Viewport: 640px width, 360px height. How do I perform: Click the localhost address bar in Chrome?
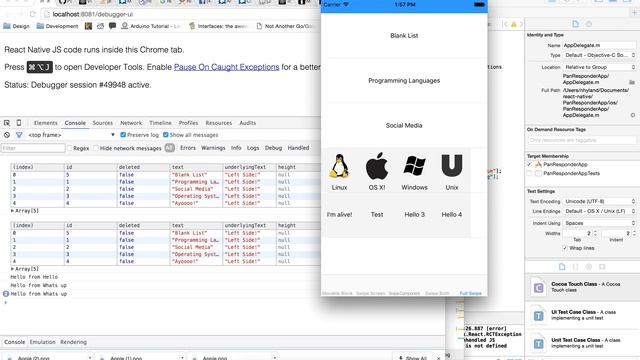[x=180, y=14]
